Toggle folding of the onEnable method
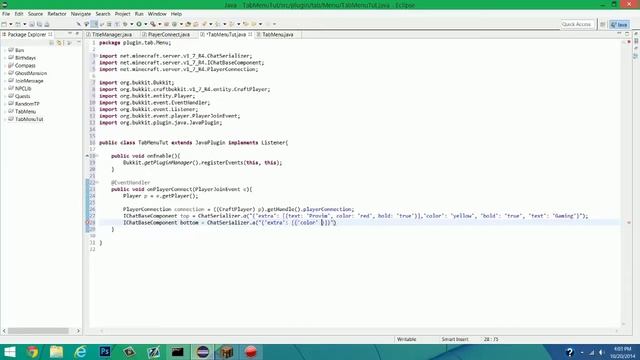This screenshot has height=360, width=640. 97,156
